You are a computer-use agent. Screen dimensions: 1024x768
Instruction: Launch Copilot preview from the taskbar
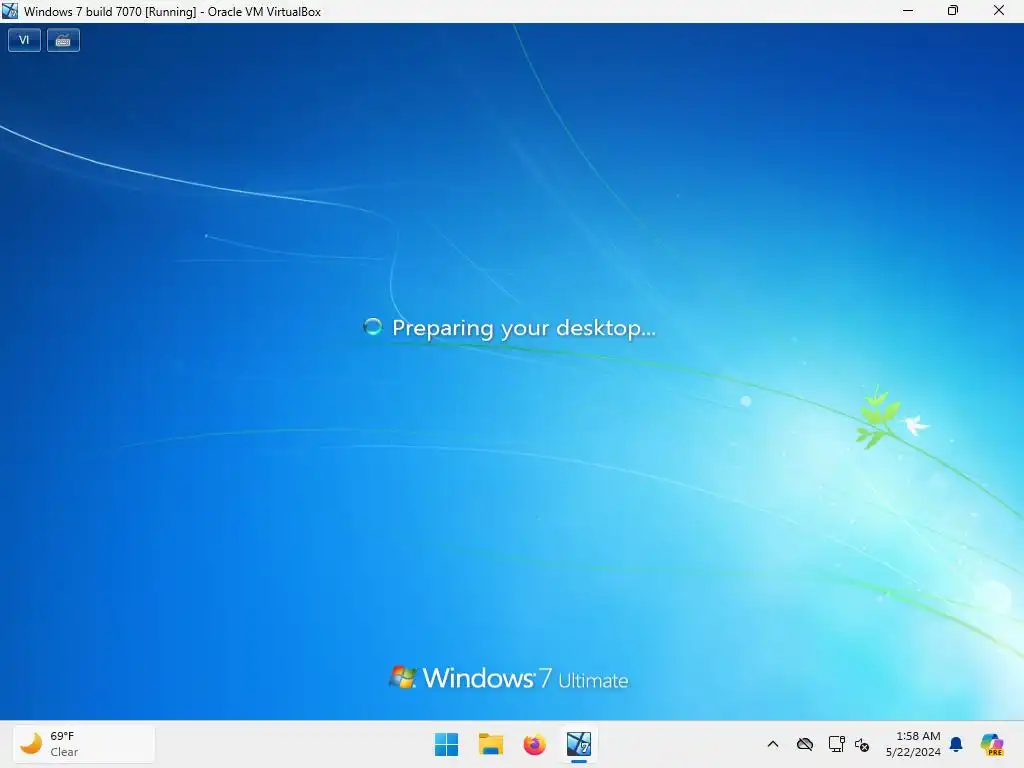tap(992, 744)
